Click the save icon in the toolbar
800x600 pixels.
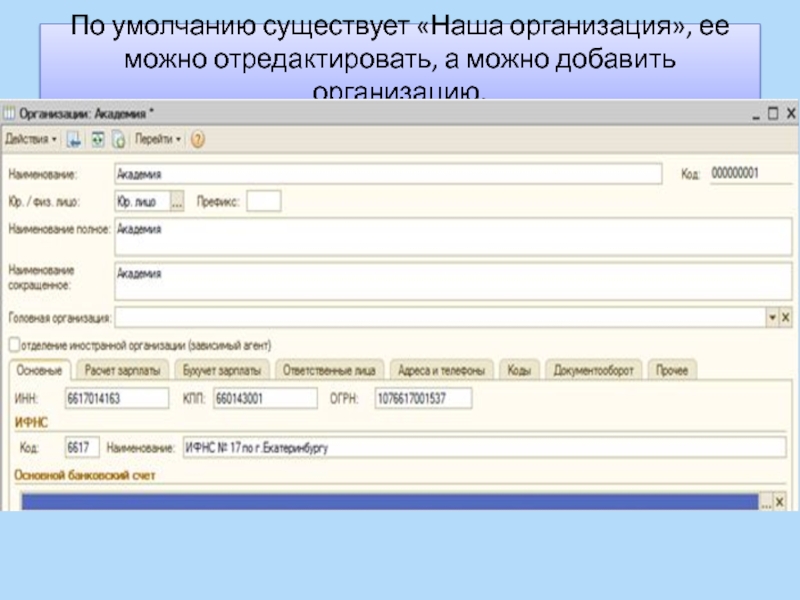tap(74, 140)
